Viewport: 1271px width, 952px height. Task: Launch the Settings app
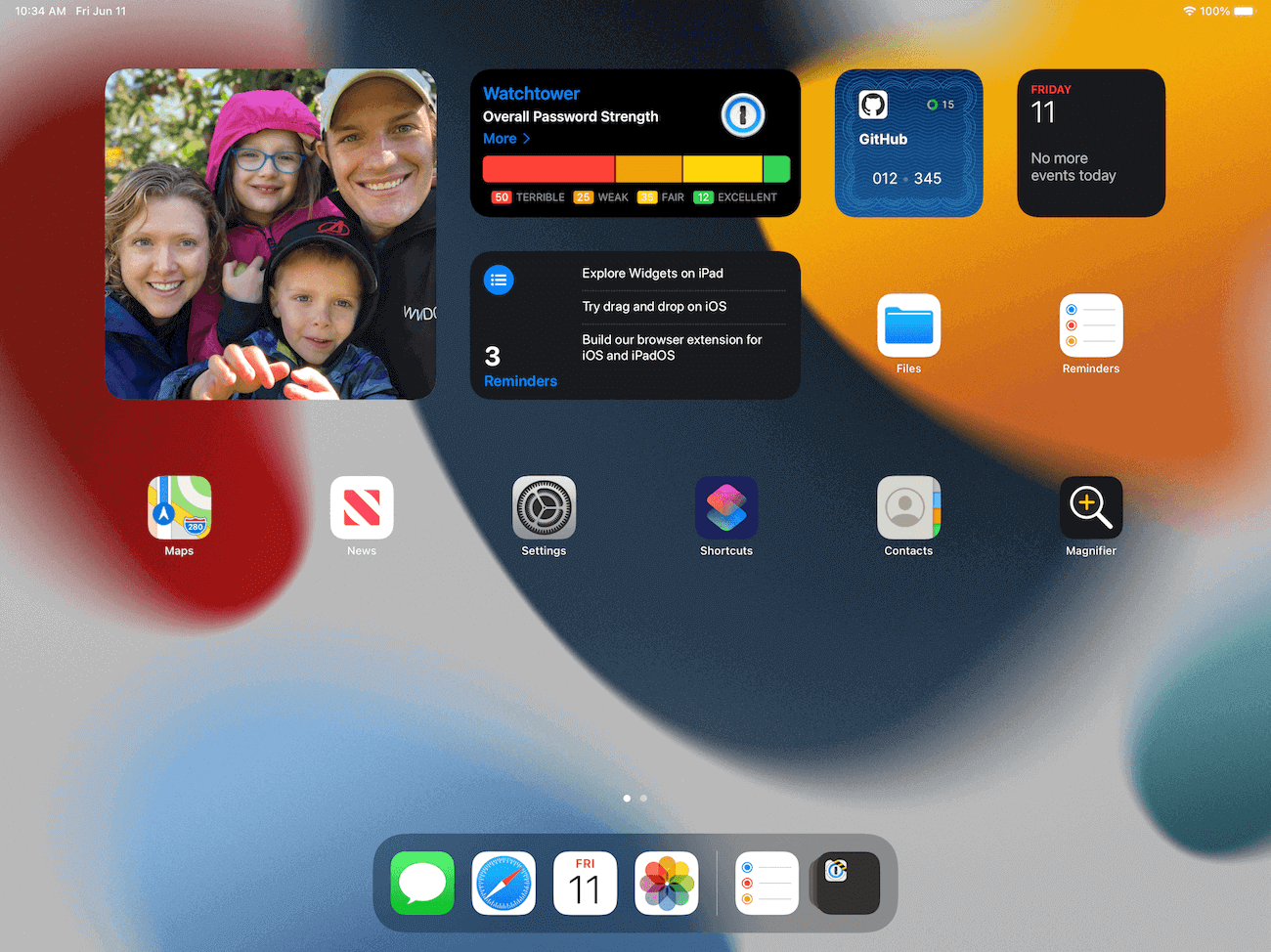tap(544, 507)
